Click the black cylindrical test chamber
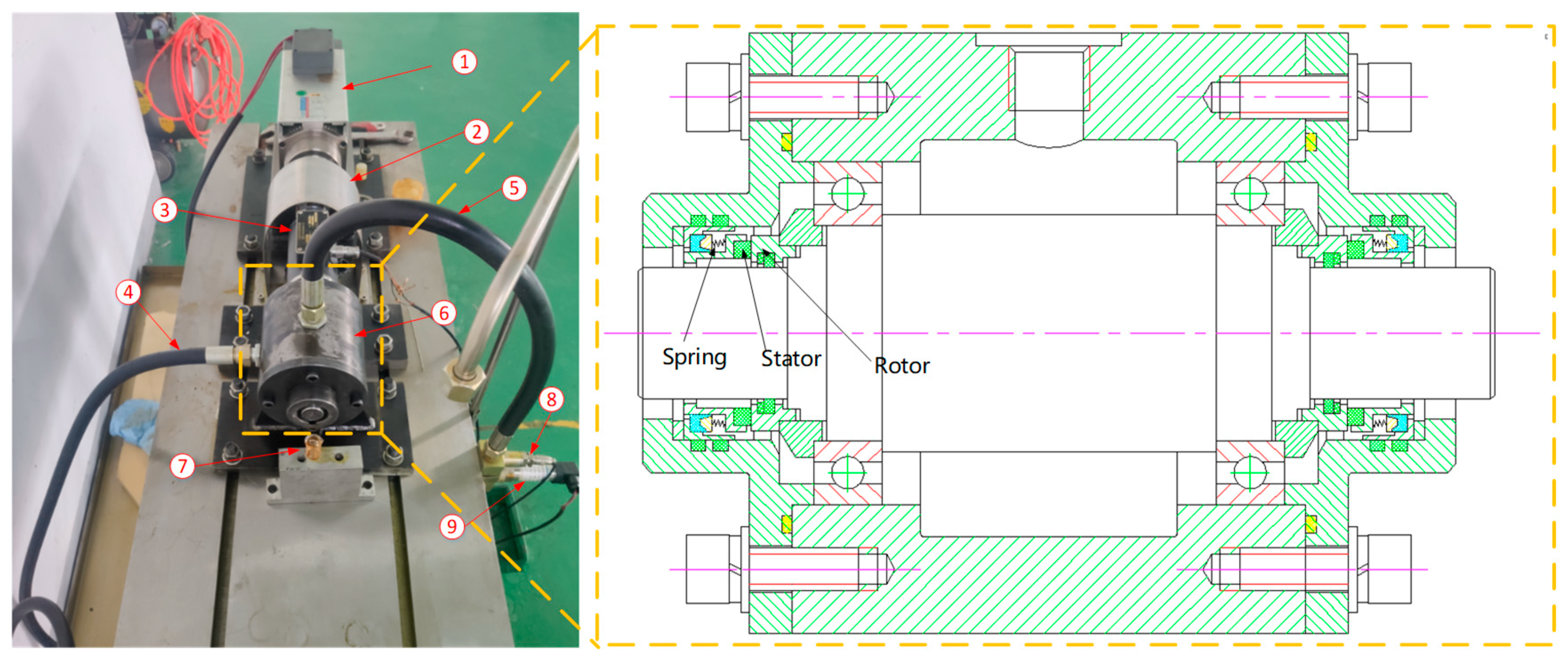This screenshot has height=664, width=1568. 317,353
